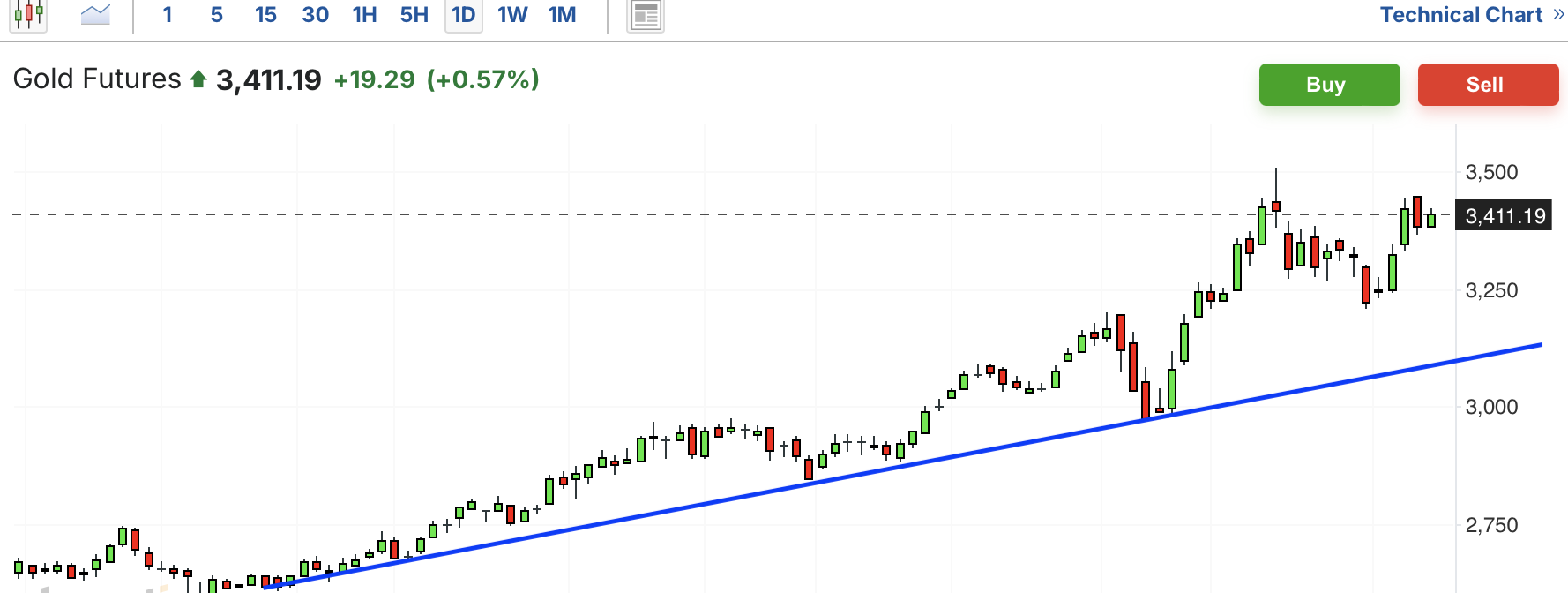Screen dimensions: 1568x593
Task: Select the blue trendline on the chart
Action: pos(901,467)
